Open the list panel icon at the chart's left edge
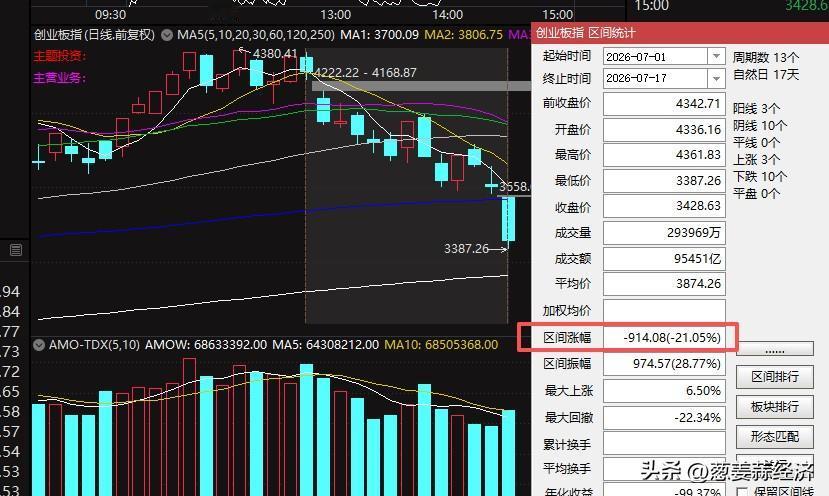 tap(16, 250)
